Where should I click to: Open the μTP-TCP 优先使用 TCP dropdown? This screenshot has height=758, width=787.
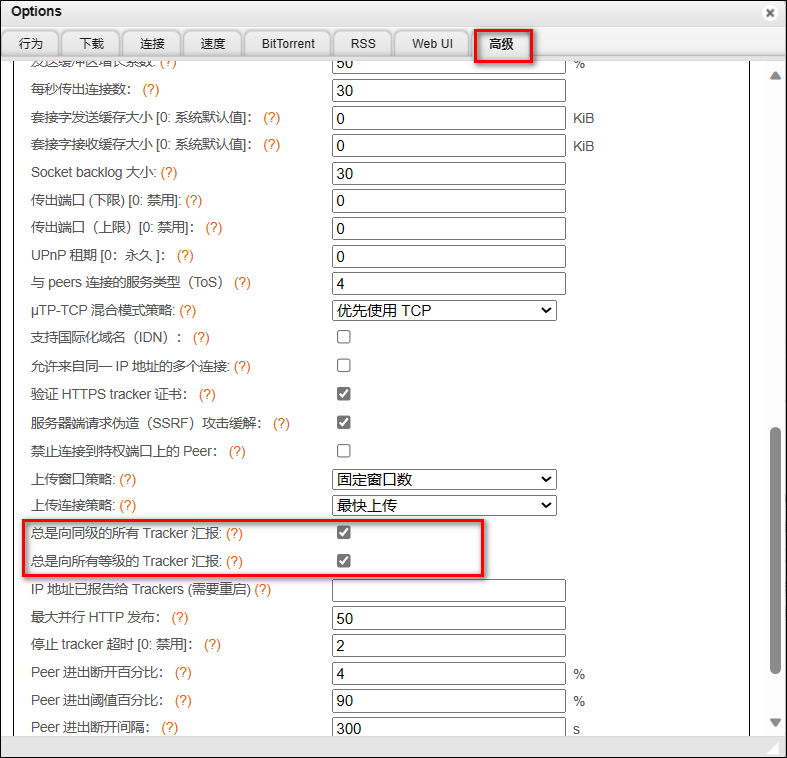(443, 311)
